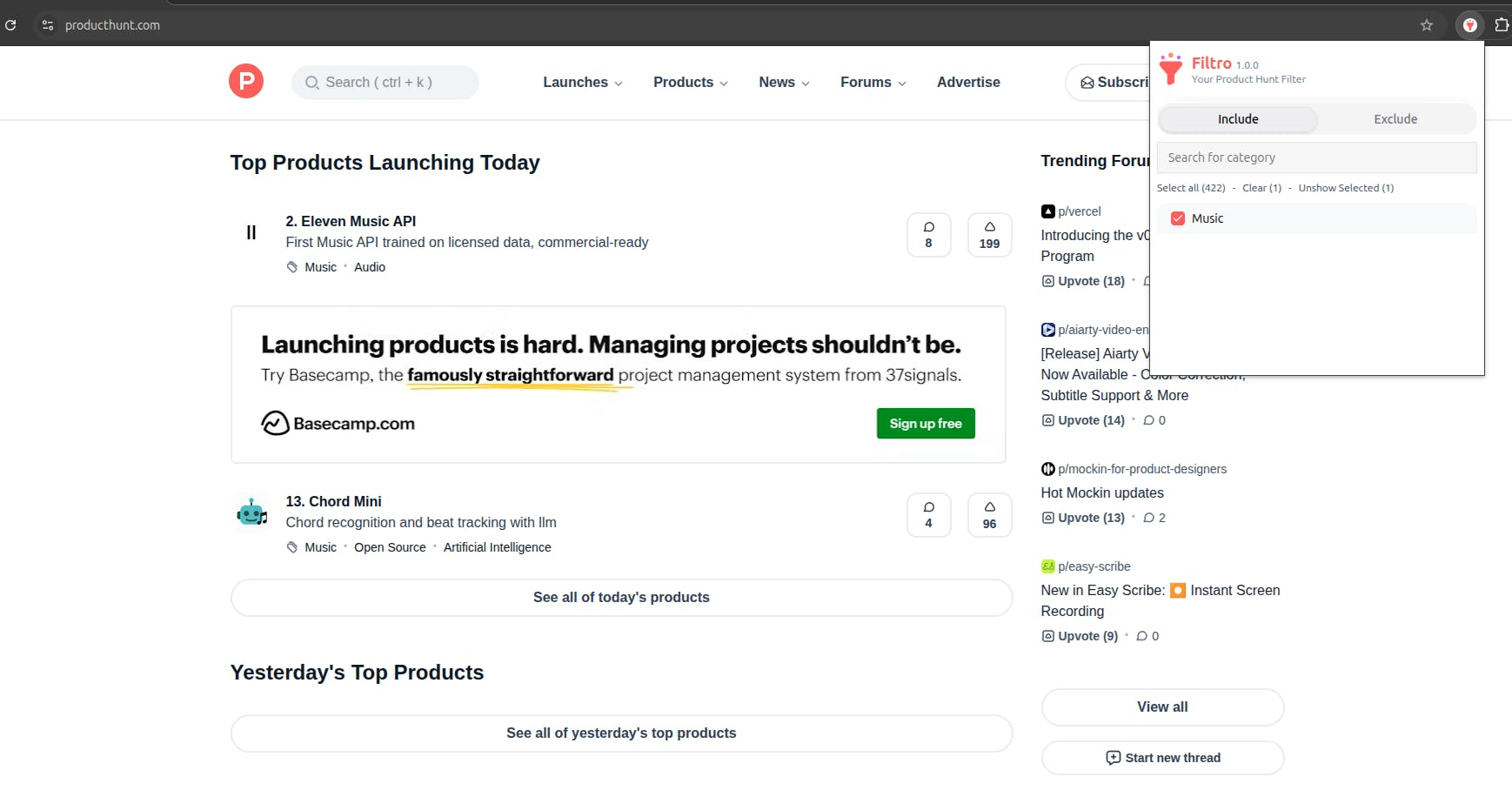This screenshot has height=797, width=1512.
Task: Open the browser extensions puzzle icon
Action: coord(1502,25)
